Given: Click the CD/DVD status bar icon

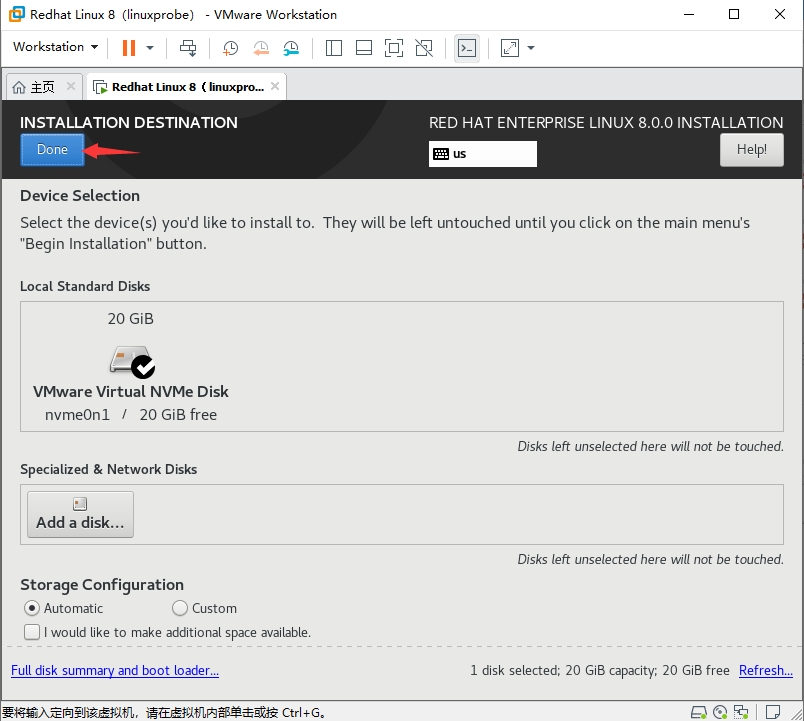Looking at the screenshot, I should point(720,712).
